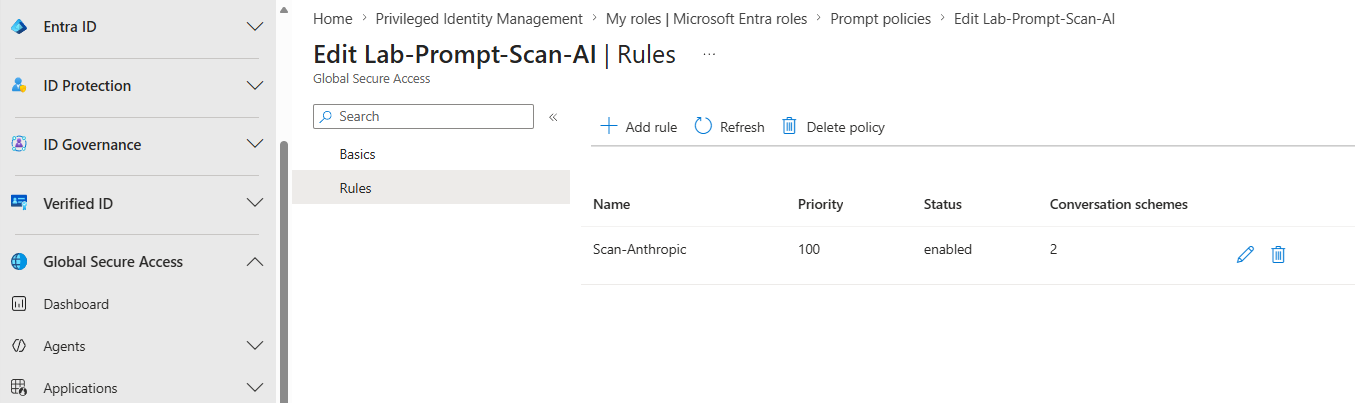Click the Verified ID card icon
This screenshot has height=403, width=1361.
[18, 203]
